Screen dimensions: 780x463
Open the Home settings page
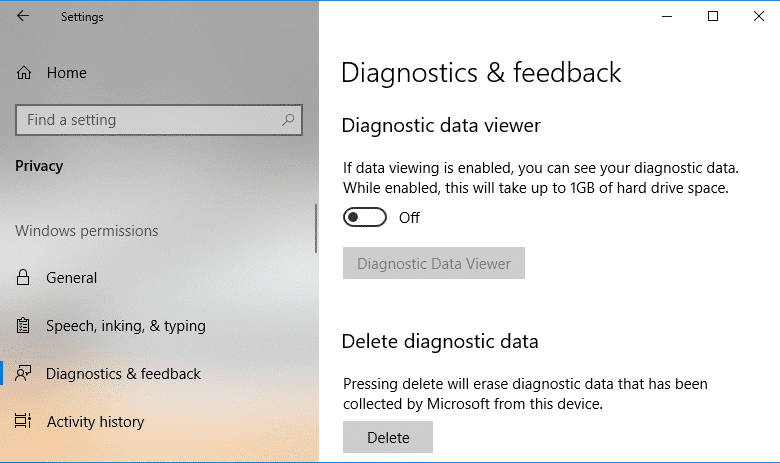[x=67, y=73]
